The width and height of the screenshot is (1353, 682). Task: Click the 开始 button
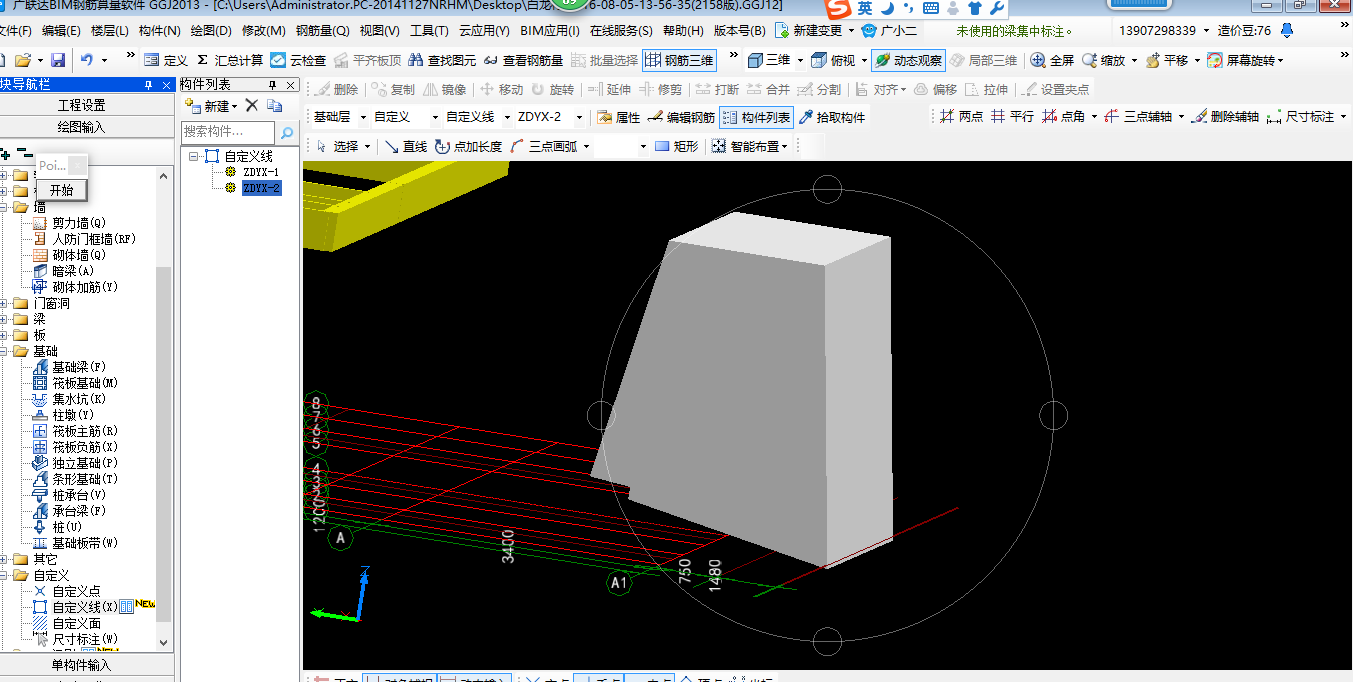tap(61, 190)
